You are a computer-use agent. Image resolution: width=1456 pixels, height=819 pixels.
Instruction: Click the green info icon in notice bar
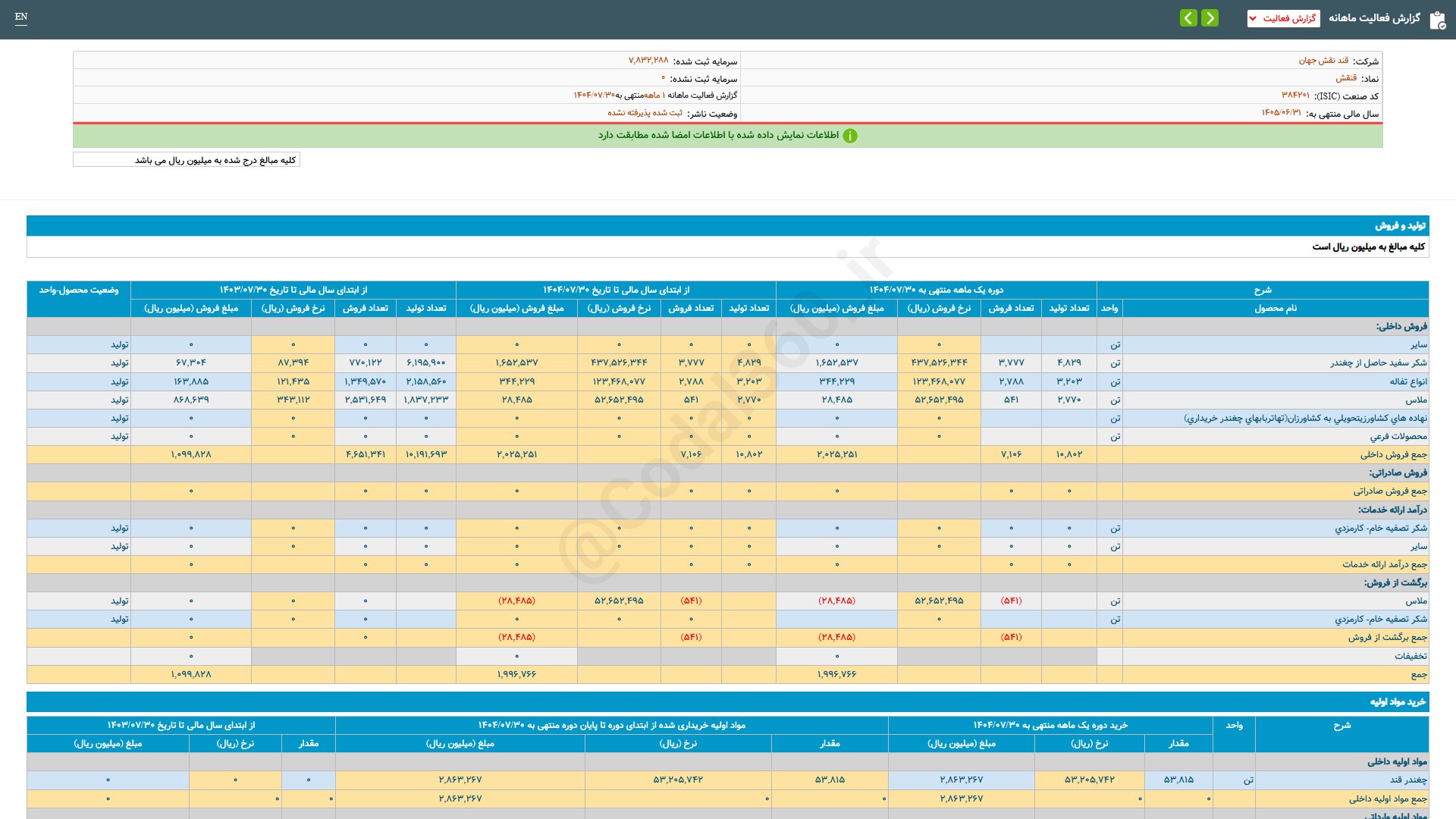(x=850, y=136)
